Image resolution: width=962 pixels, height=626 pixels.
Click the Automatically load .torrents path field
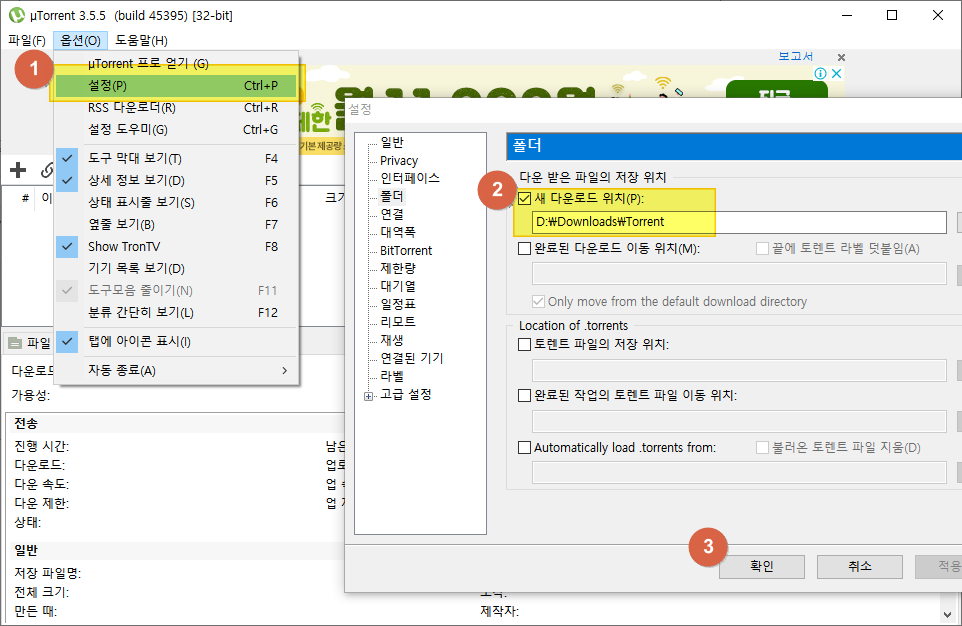(x=739, y=473)
